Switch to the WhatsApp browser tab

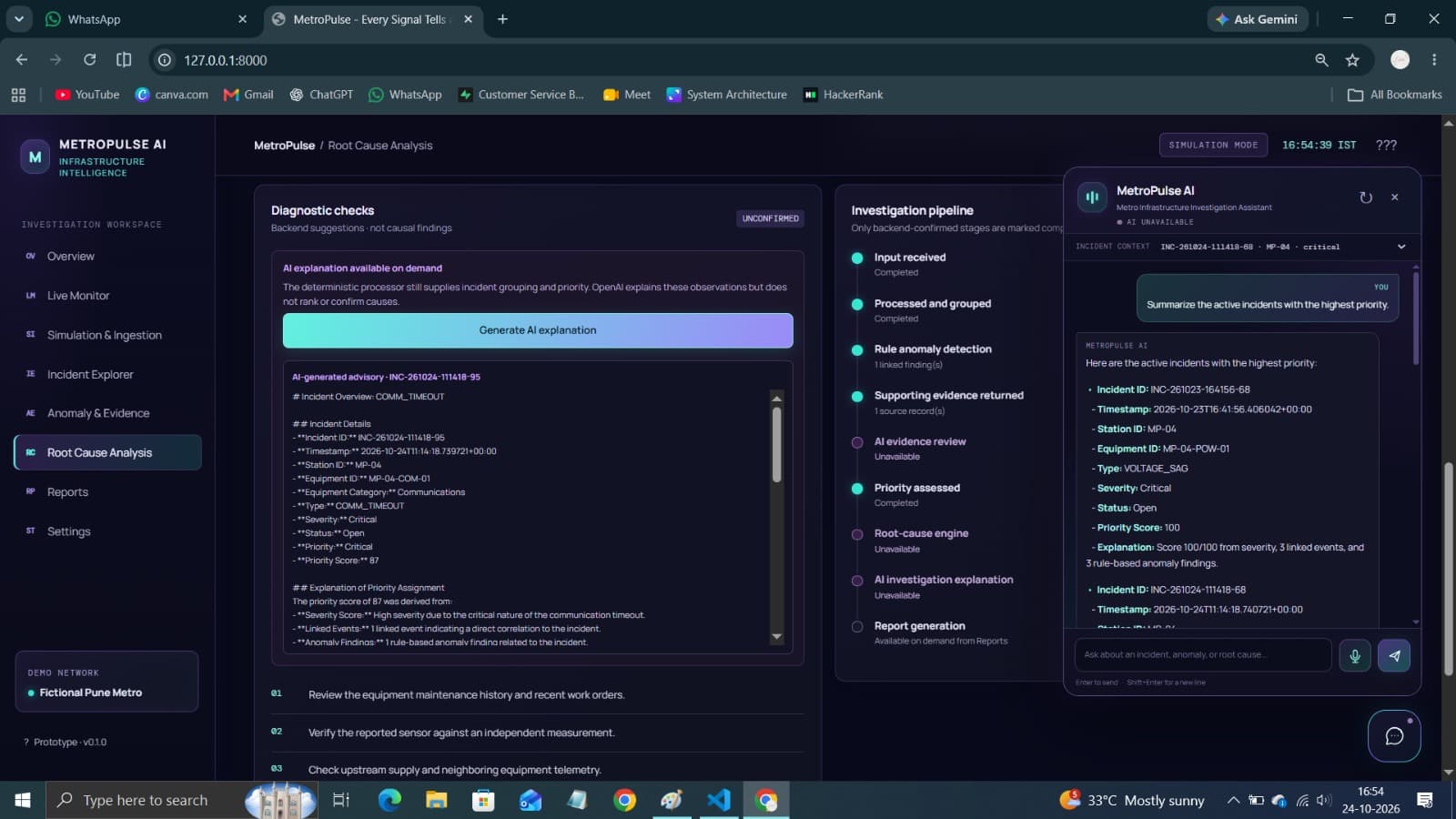[x=146, y=19]
